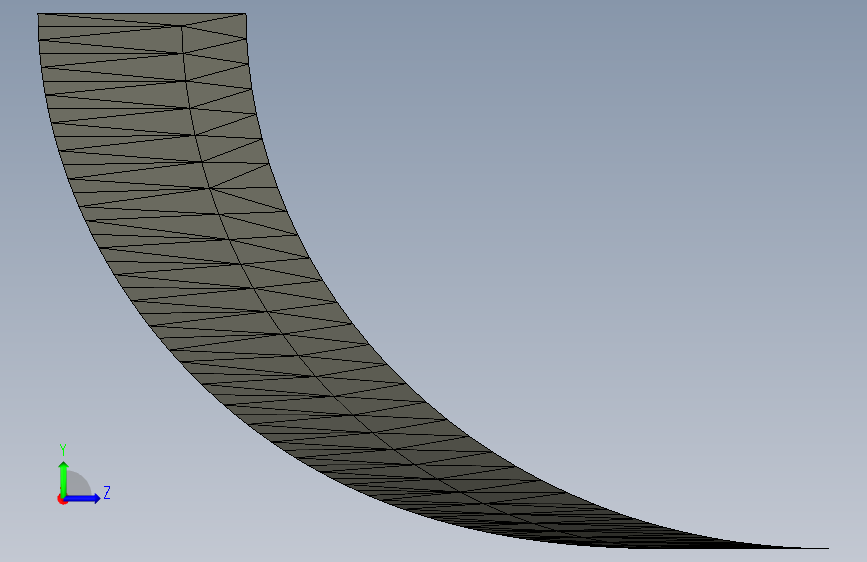The width and height of the screenshot is (867, 562).
Task: Click the blue Z axis arrow
Action: 83,498
